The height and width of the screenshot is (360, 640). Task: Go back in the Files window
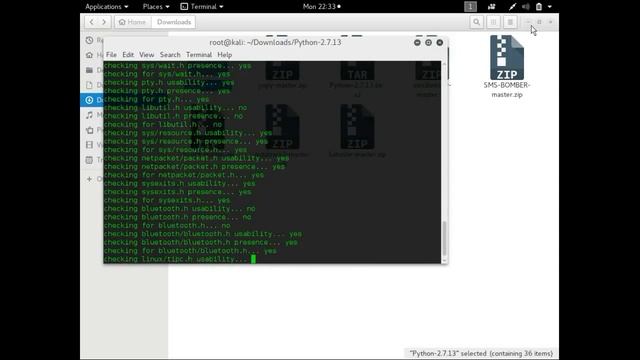coord(91,22)
